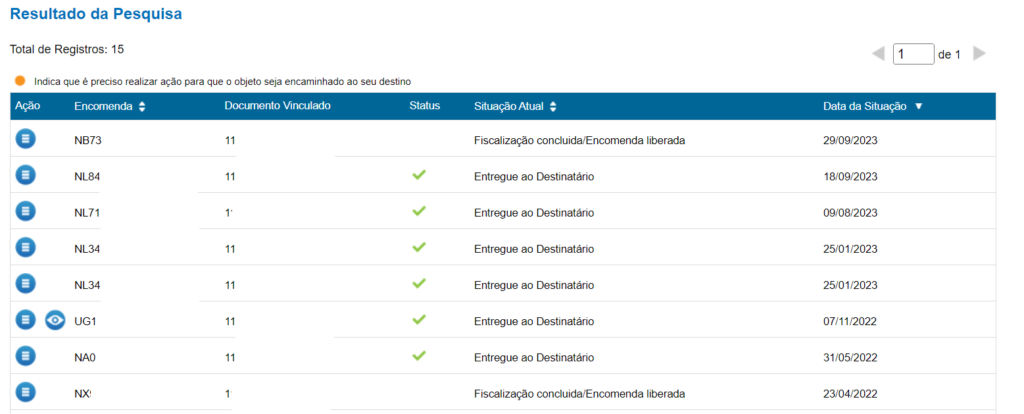This screenshot has height=414, width=1024.
Task: Sort by Situação Atual column
Action: (x=553, y=107)
